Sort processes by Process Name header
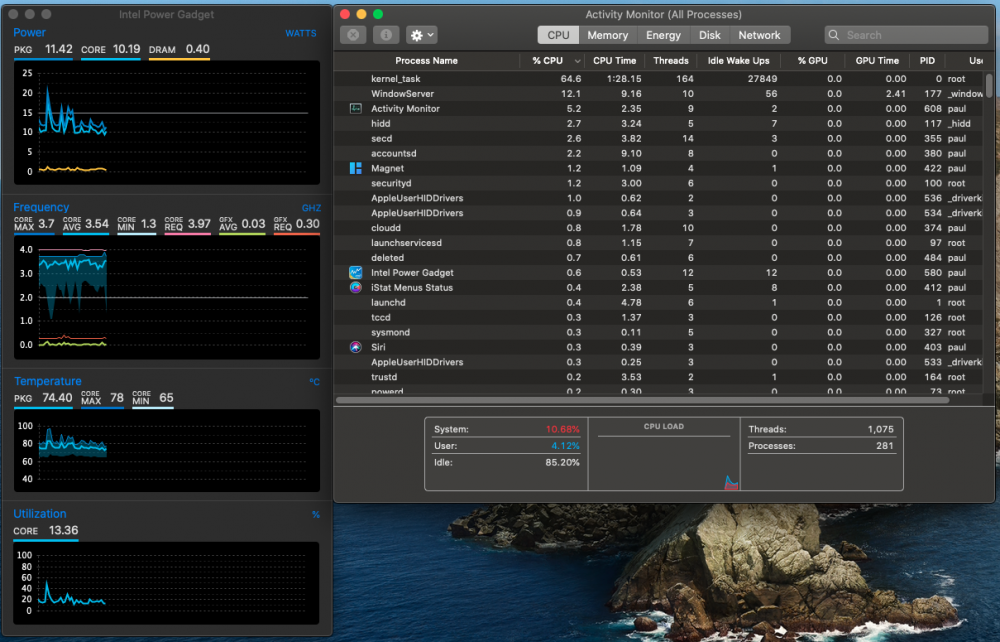Screen dimensions: 1000x642 (x=427, y=61)
